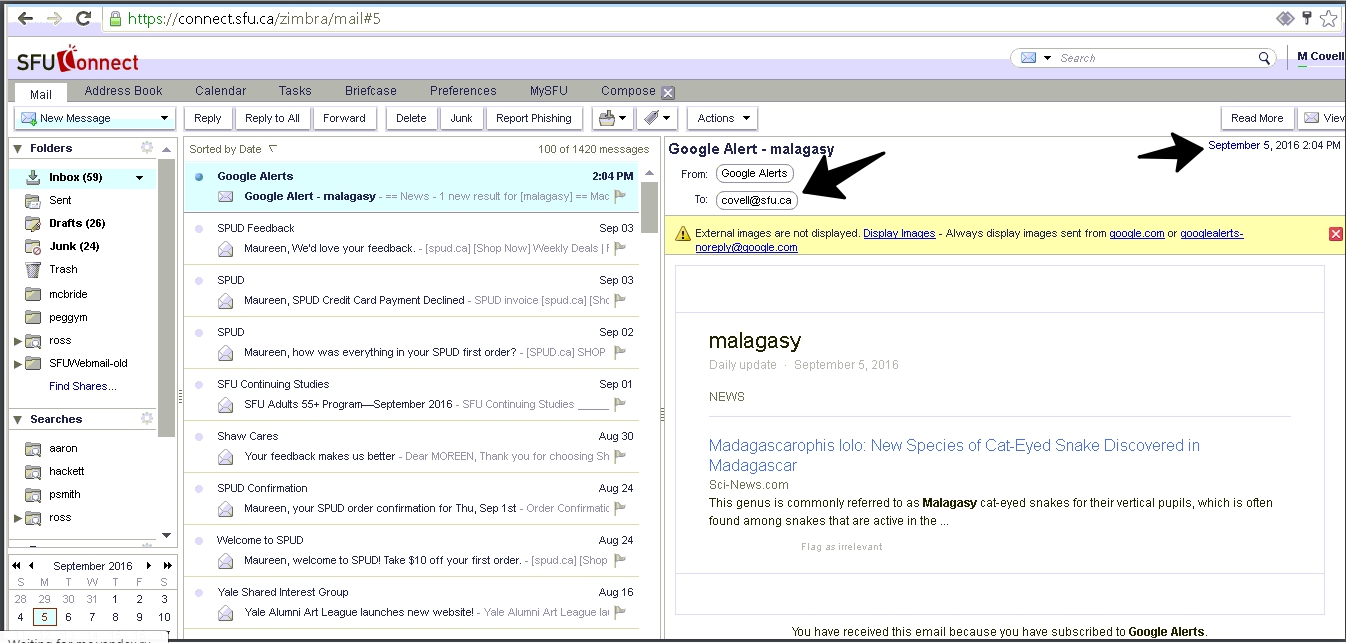This screenshot has height=643, width=1346.
Task: Click the Inbox folder icon
Action: (33, 177)
